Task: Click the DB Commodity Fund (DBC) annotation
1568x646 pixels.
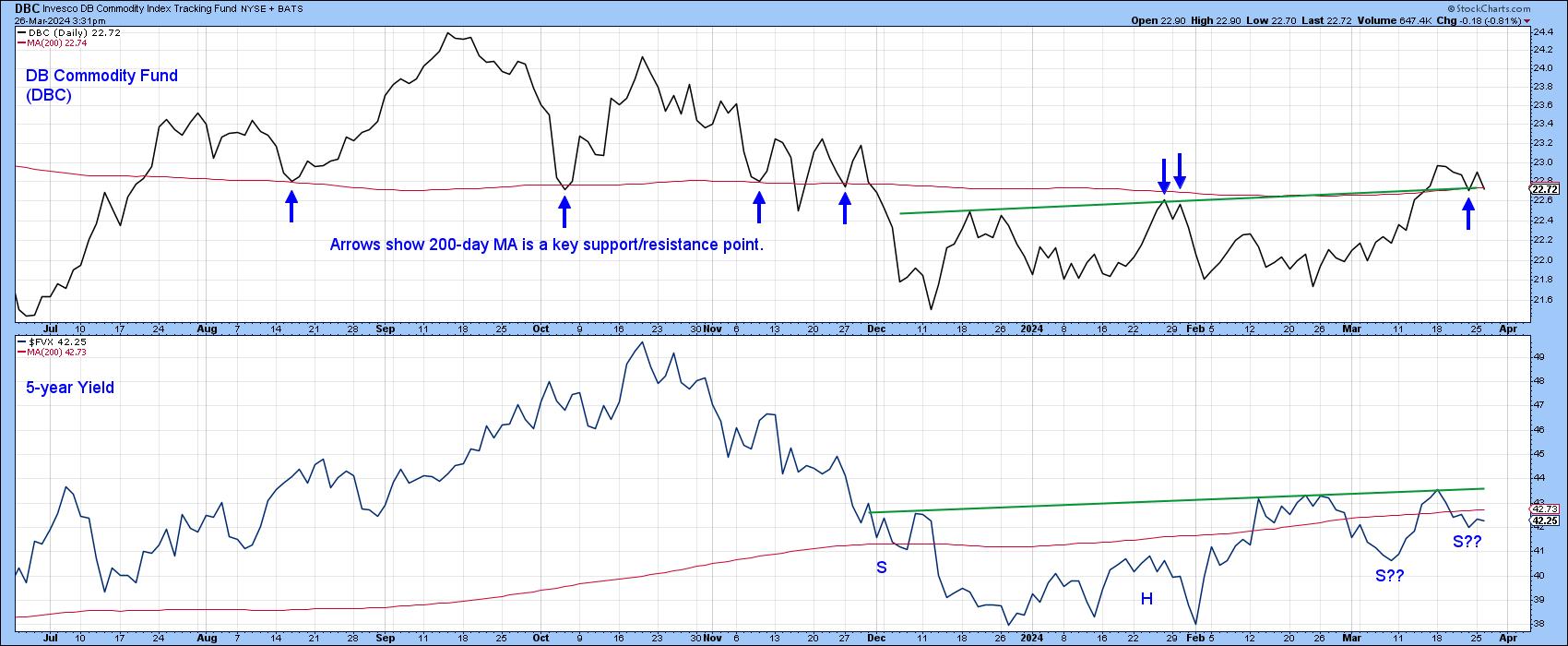Action: pos(101,85)
